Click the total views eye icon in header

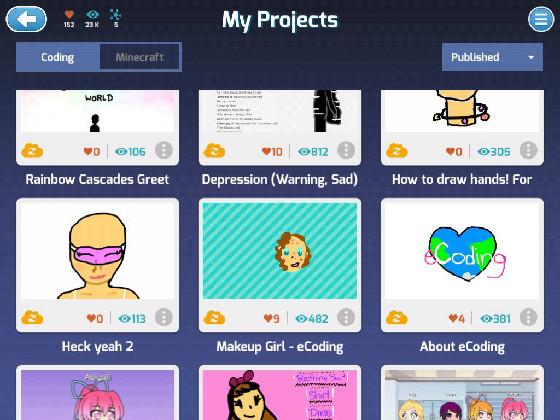[x=92, y=15]
